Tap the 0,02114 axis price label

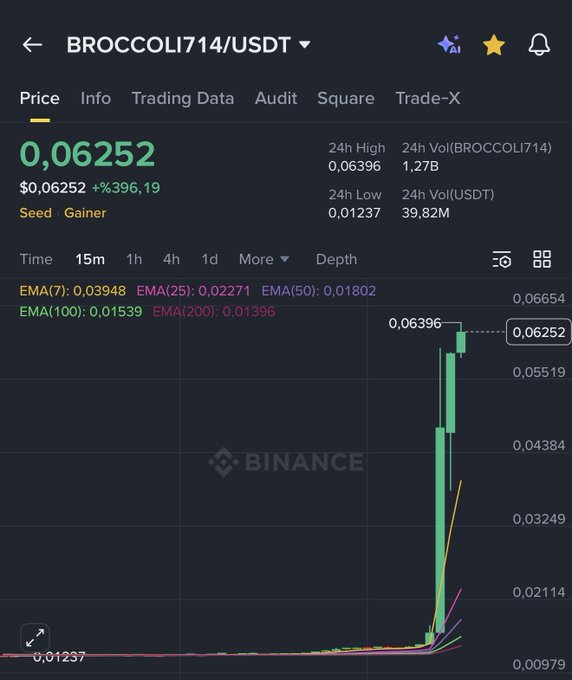(539, 592)
